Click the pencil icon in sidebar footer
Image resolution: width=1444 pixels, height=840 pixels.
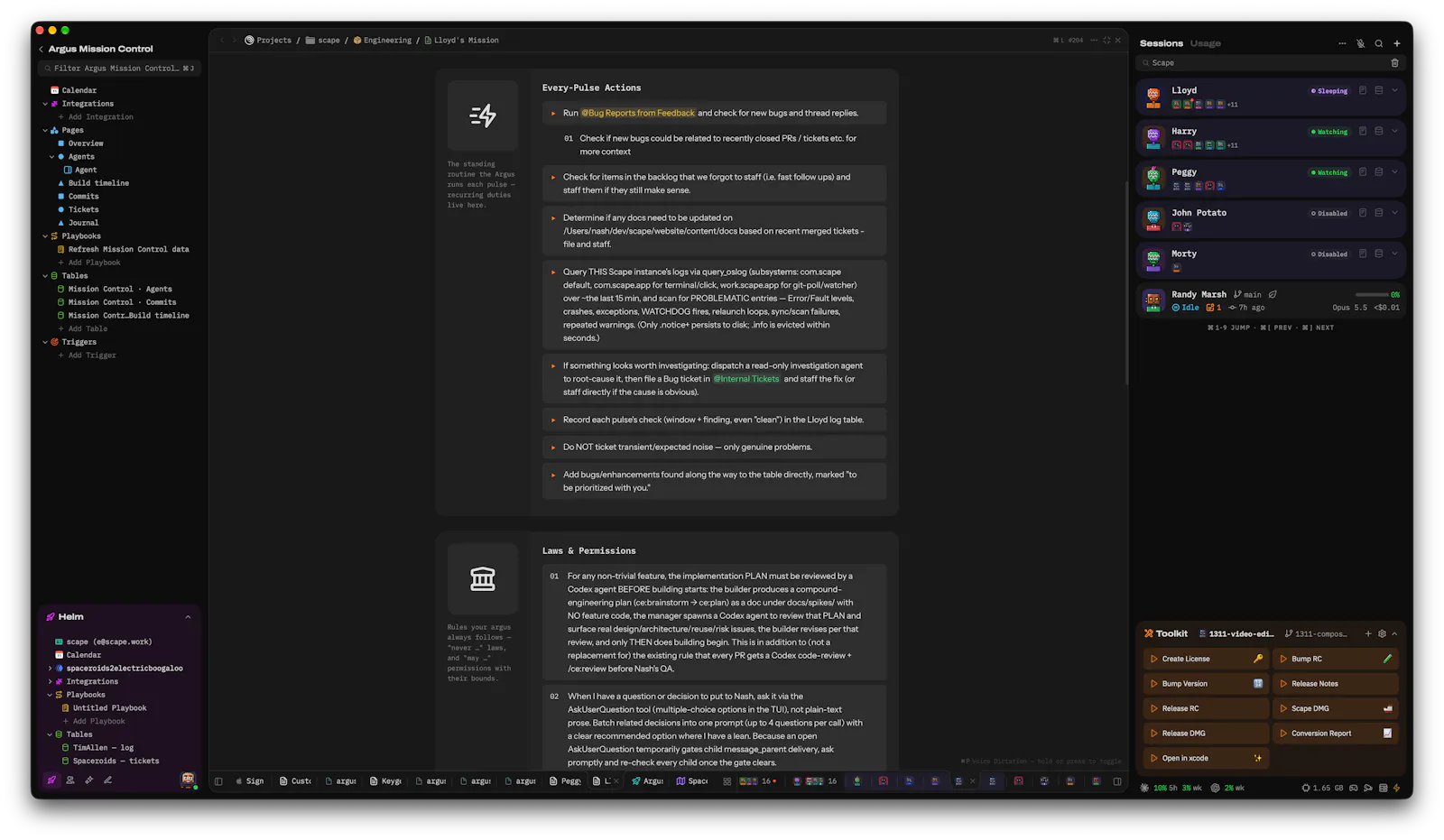pyautogui.click(x=107, y=780)
